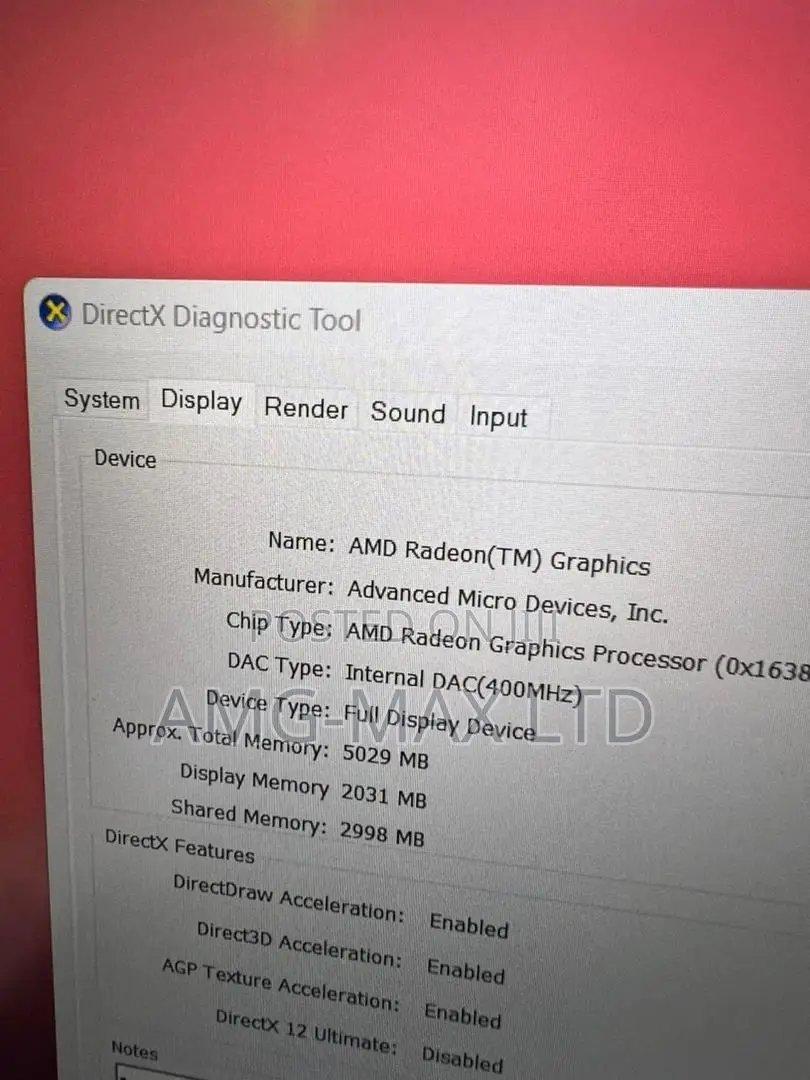
Task: Switch to the System tab
Action: 102,399
